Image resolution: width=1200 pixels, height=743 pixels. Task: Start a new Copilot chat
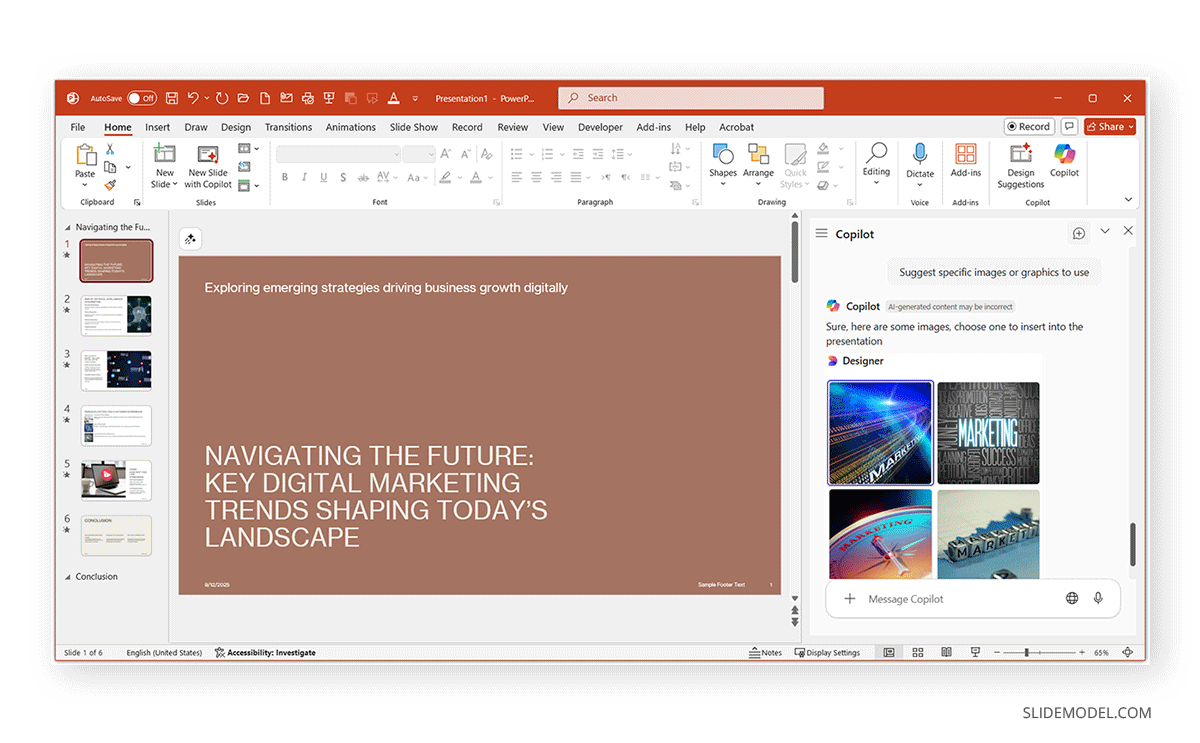click(1079, 233)
